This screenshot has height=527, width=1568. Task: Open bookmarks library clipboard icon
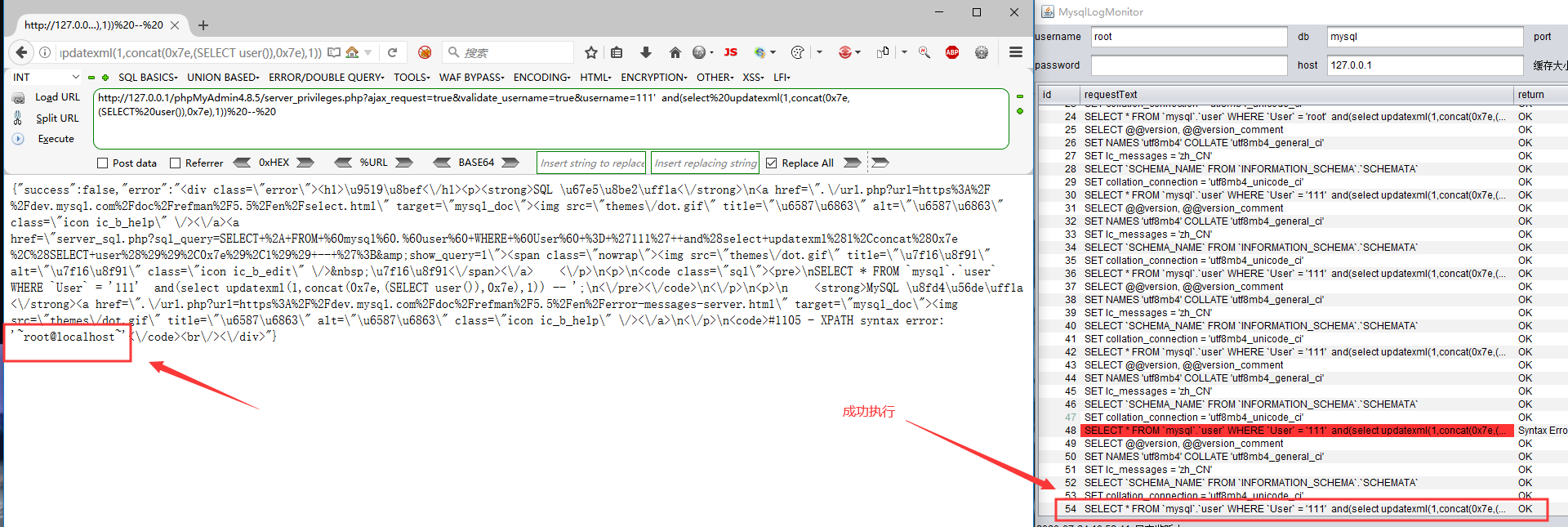617,52
